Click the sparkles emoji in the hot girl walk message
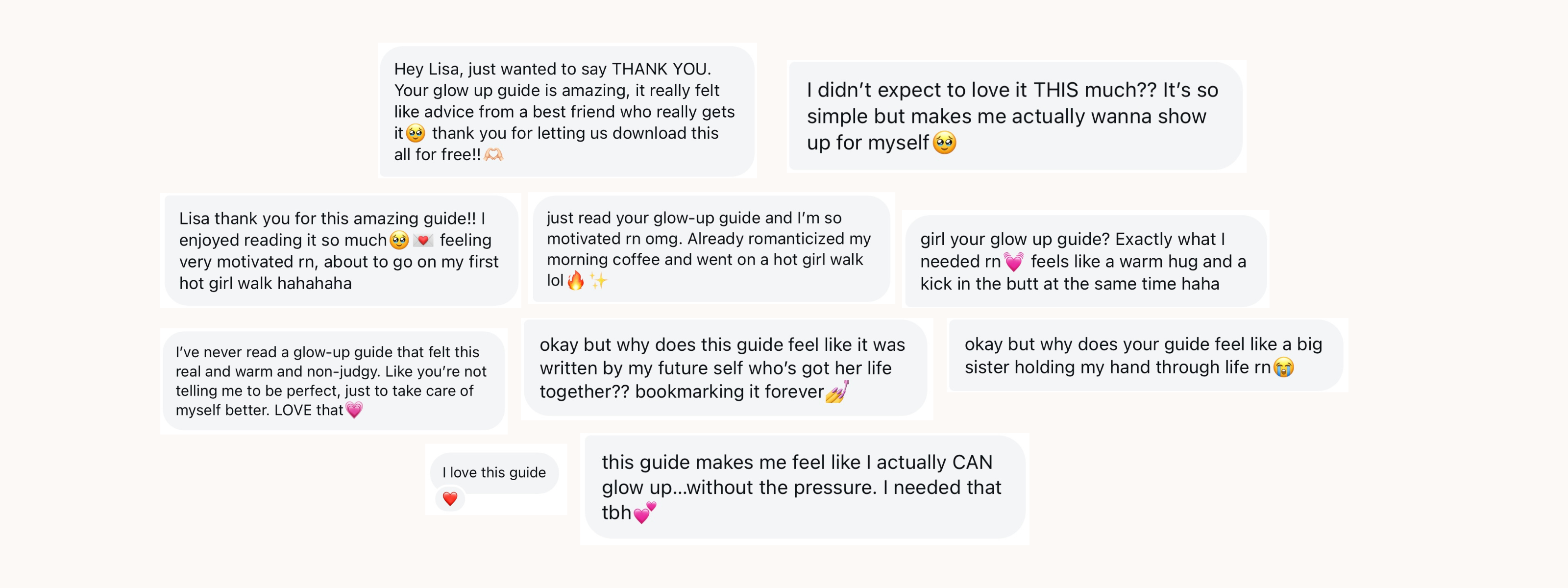Image resolution: width=1568 pixels, height=588 pixels. (x=598, y=281)
